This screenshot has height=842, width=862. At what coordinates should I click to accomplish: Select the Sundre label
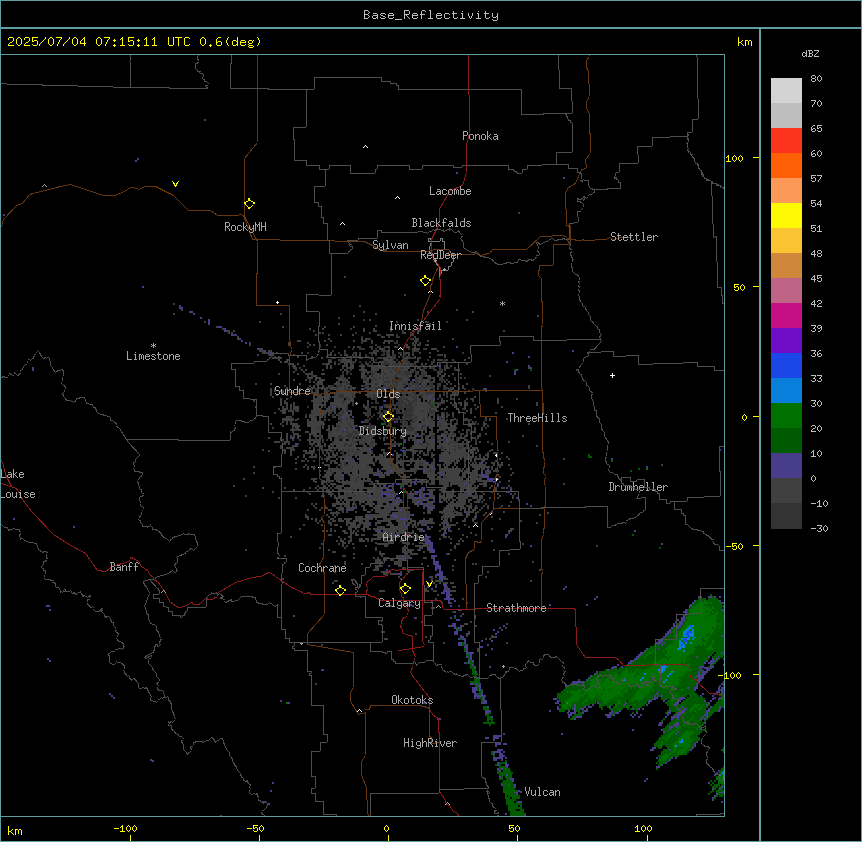[292, 391]
